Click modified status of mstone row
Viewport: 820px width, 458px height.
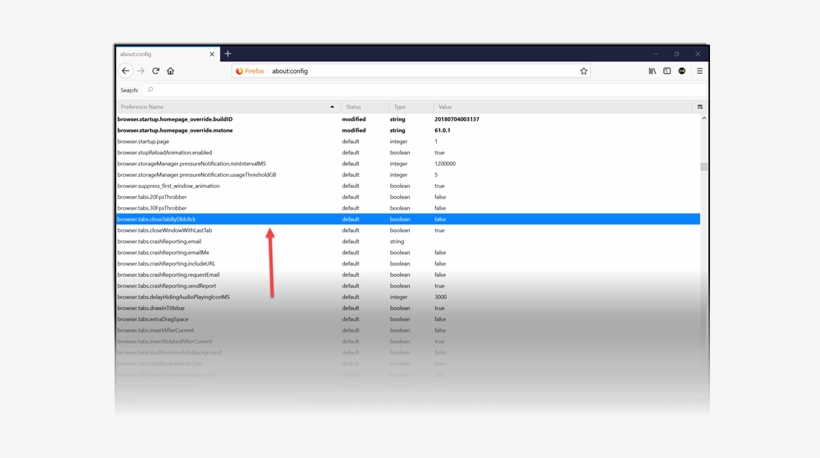(354, 130)
